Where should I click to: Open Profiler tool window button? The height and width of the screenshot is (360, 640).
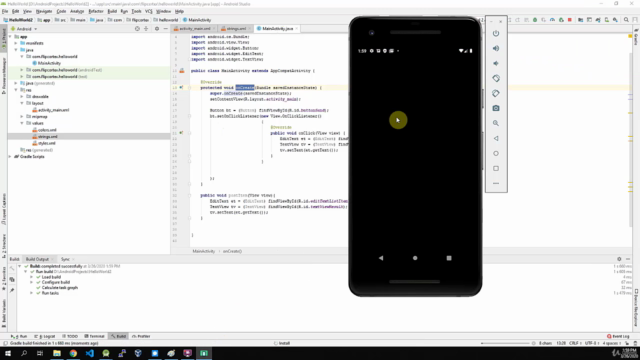141,336
